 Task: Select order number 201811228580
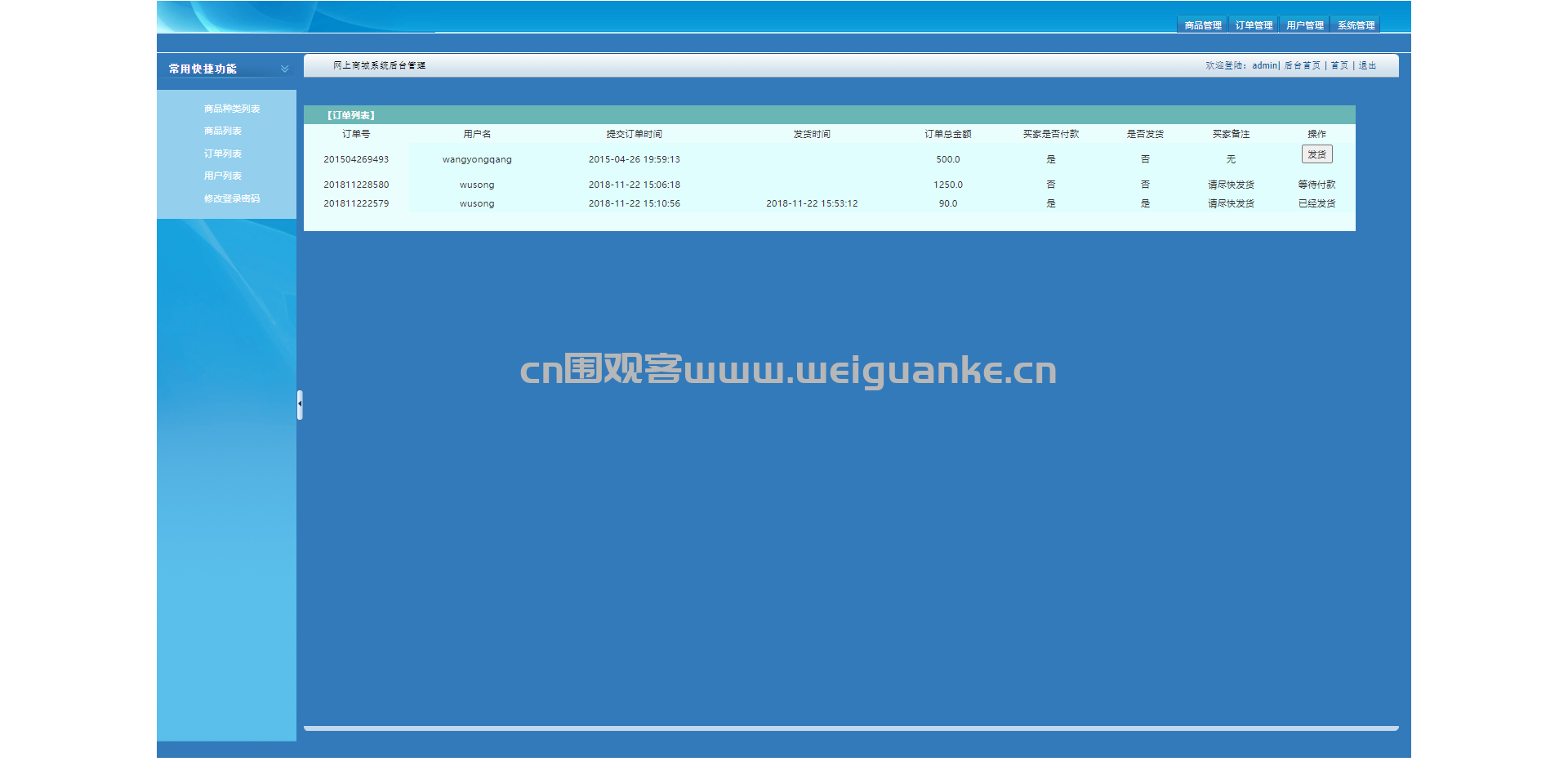[x=356, y=185]
